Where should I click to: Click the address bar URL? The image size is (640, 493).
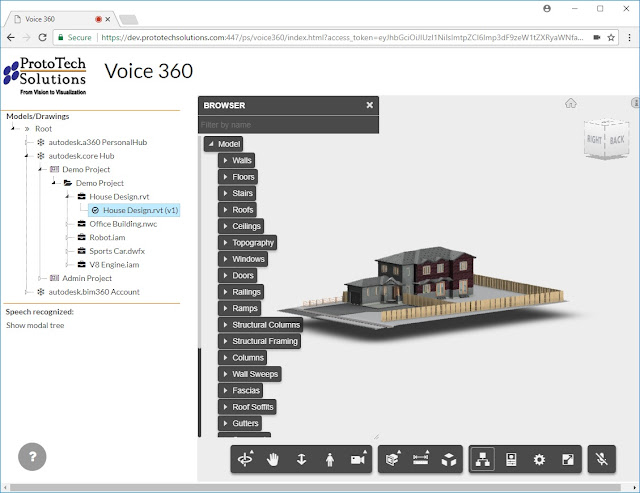[342, 38]
